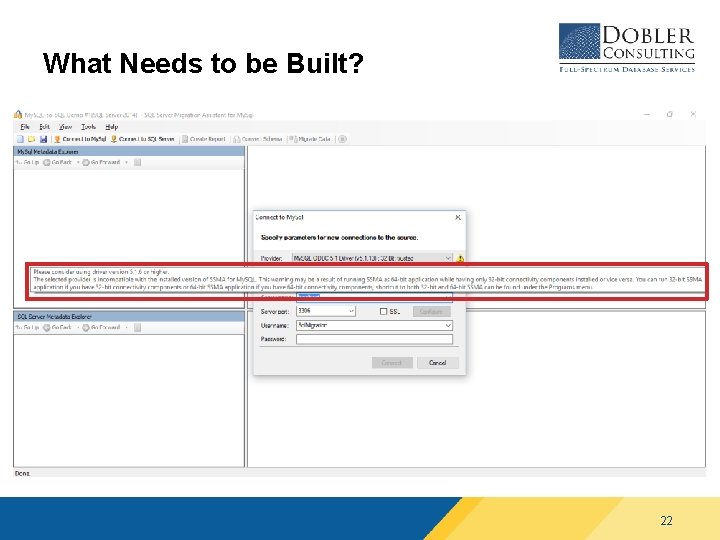This screenshot has width=720, height=540.
Task: Open Go Back history dropdown in MySql Explorer
Action: [78, 163]
